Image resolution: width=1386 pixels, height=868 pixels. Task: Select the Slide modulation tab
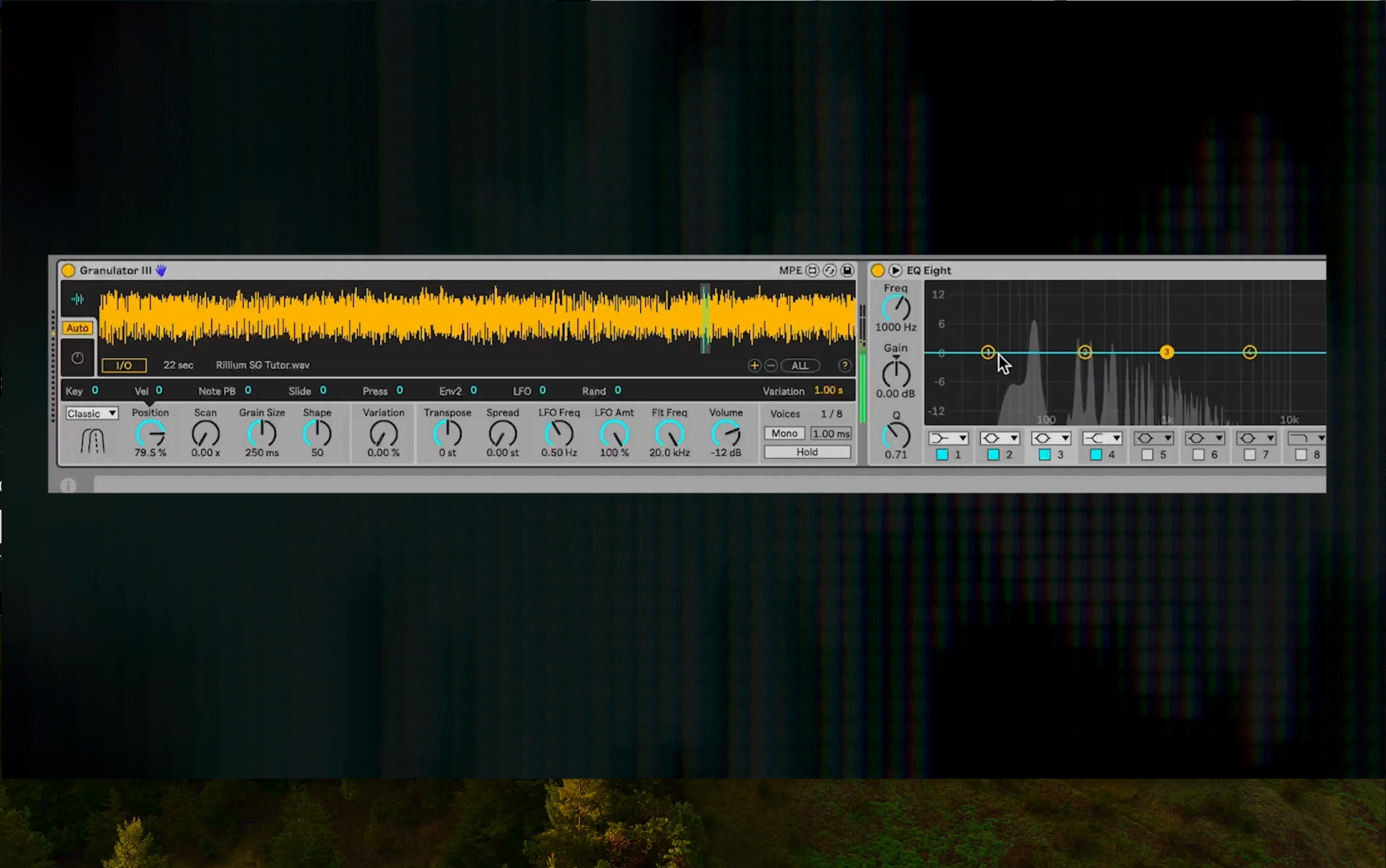pos(307,391)
